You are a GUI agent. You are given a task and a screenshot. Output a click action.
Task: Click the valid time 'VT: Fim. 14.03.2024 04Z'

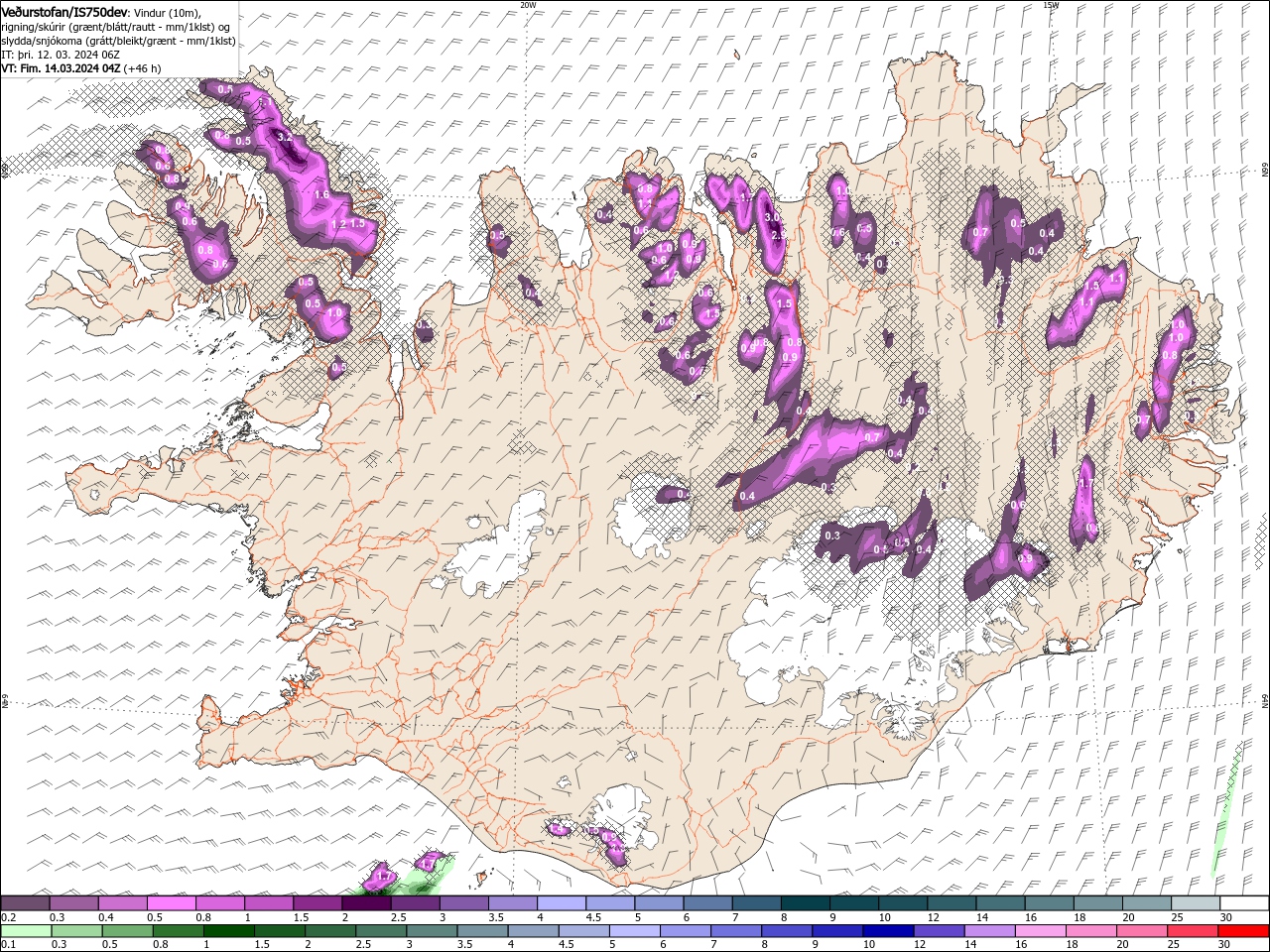pos(61,68)
